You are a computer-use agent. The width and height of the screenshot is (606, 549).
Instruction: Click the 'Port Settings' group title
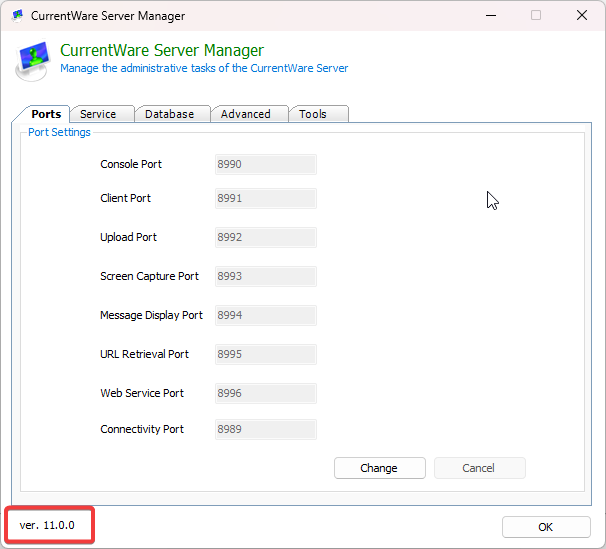(x=60, y=133)
